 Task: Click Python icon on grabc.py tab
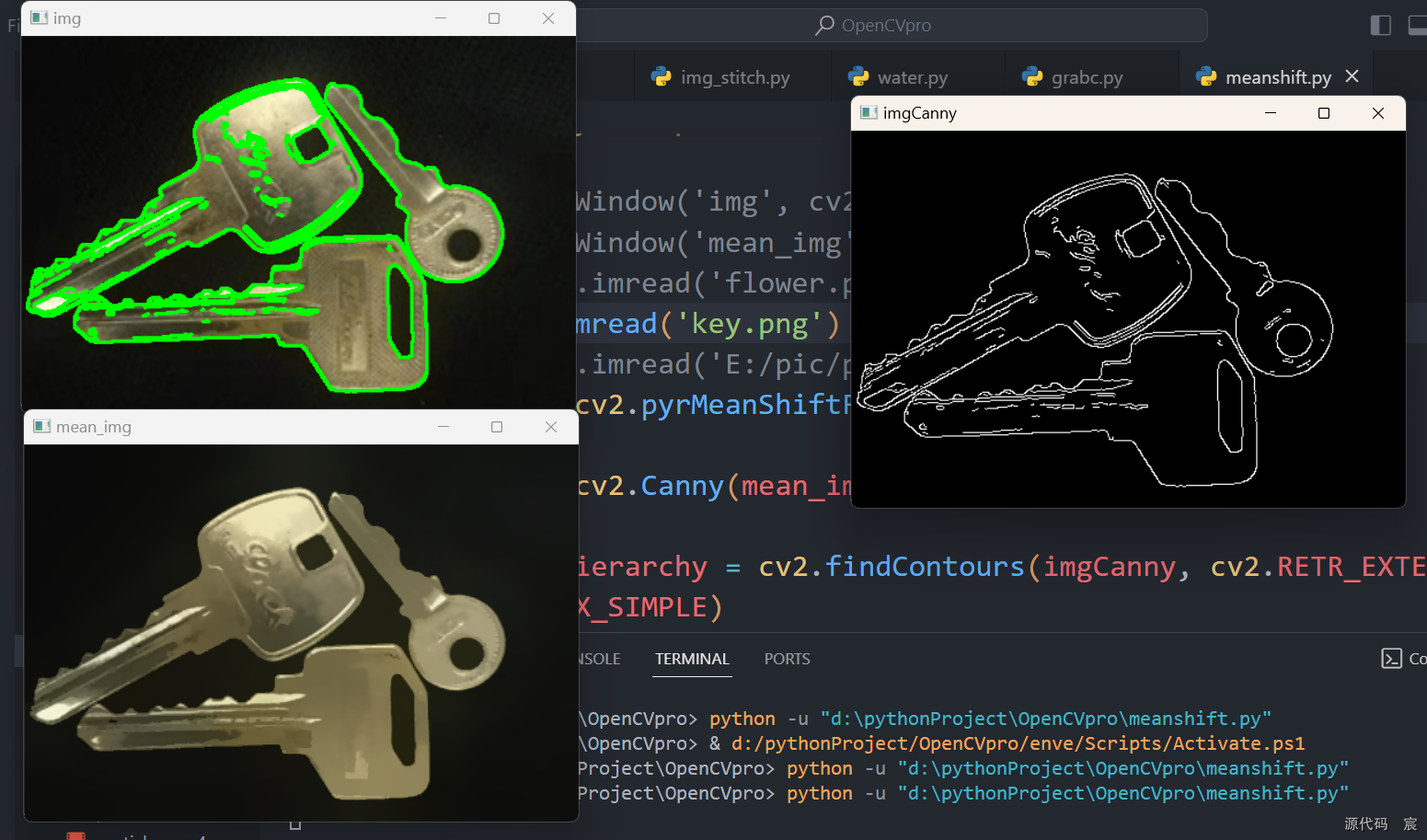pos(1032,76)
